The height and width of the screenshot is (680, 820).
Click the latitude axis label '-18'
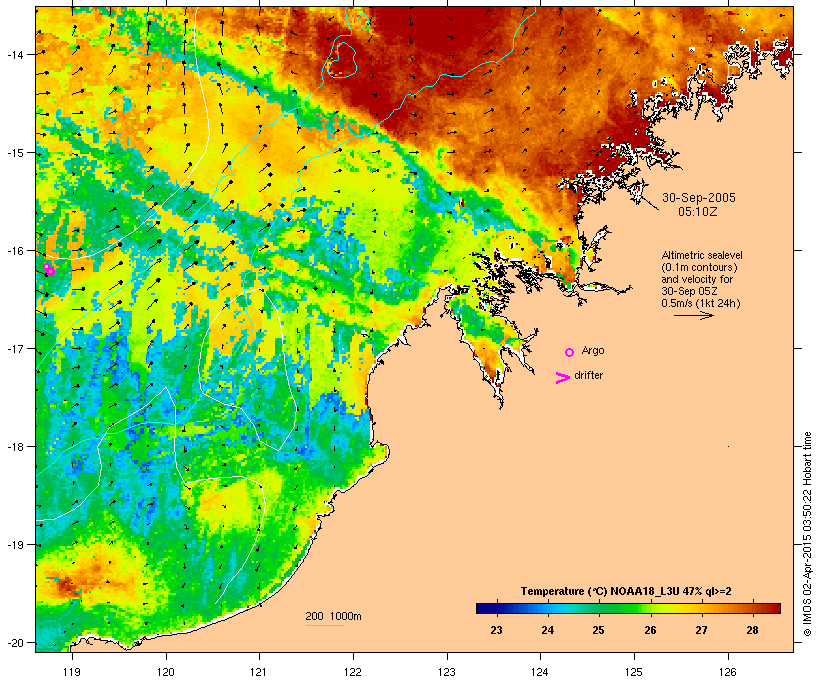(14, 447)
